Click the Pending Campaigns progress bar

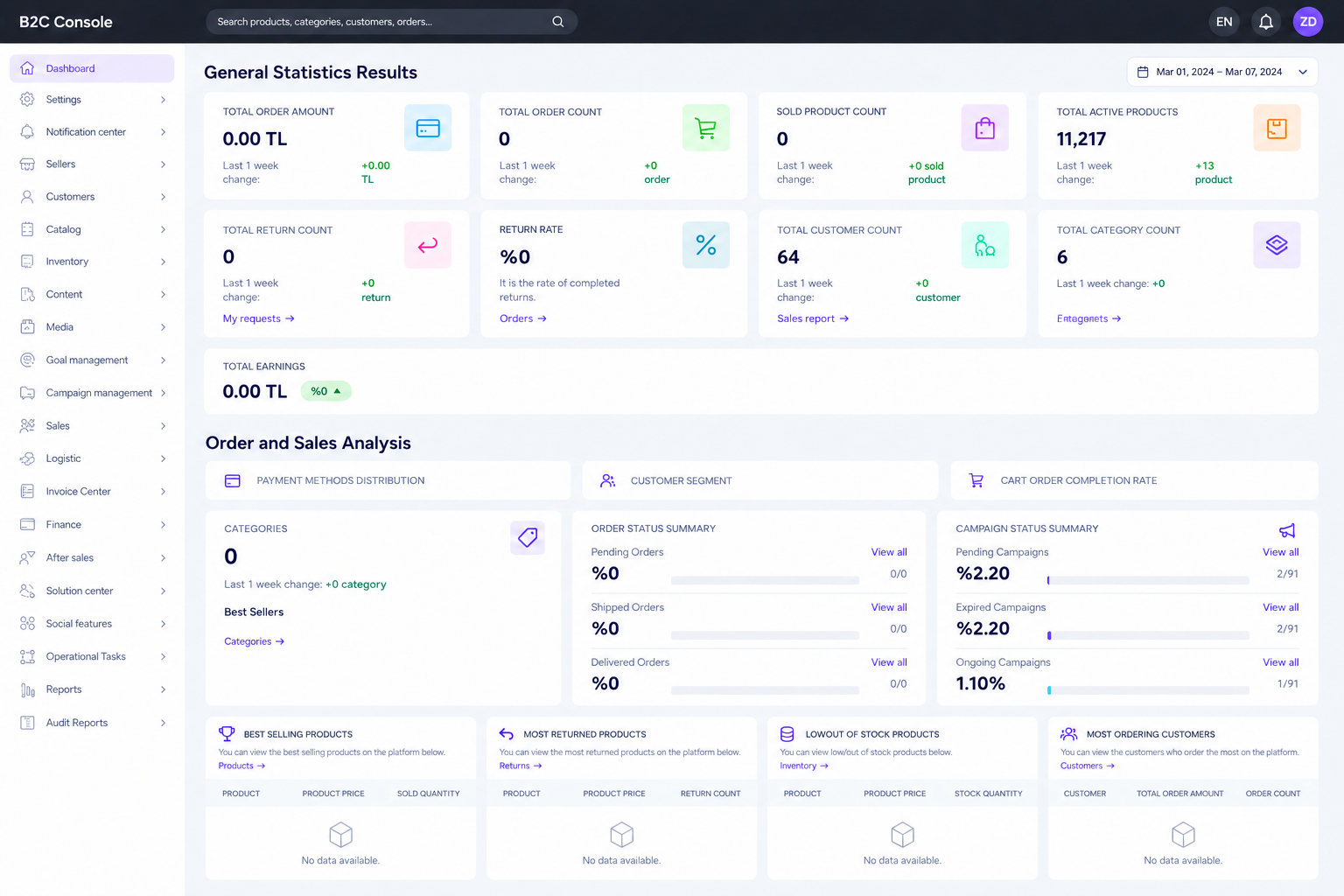(x=1148, y=580)
